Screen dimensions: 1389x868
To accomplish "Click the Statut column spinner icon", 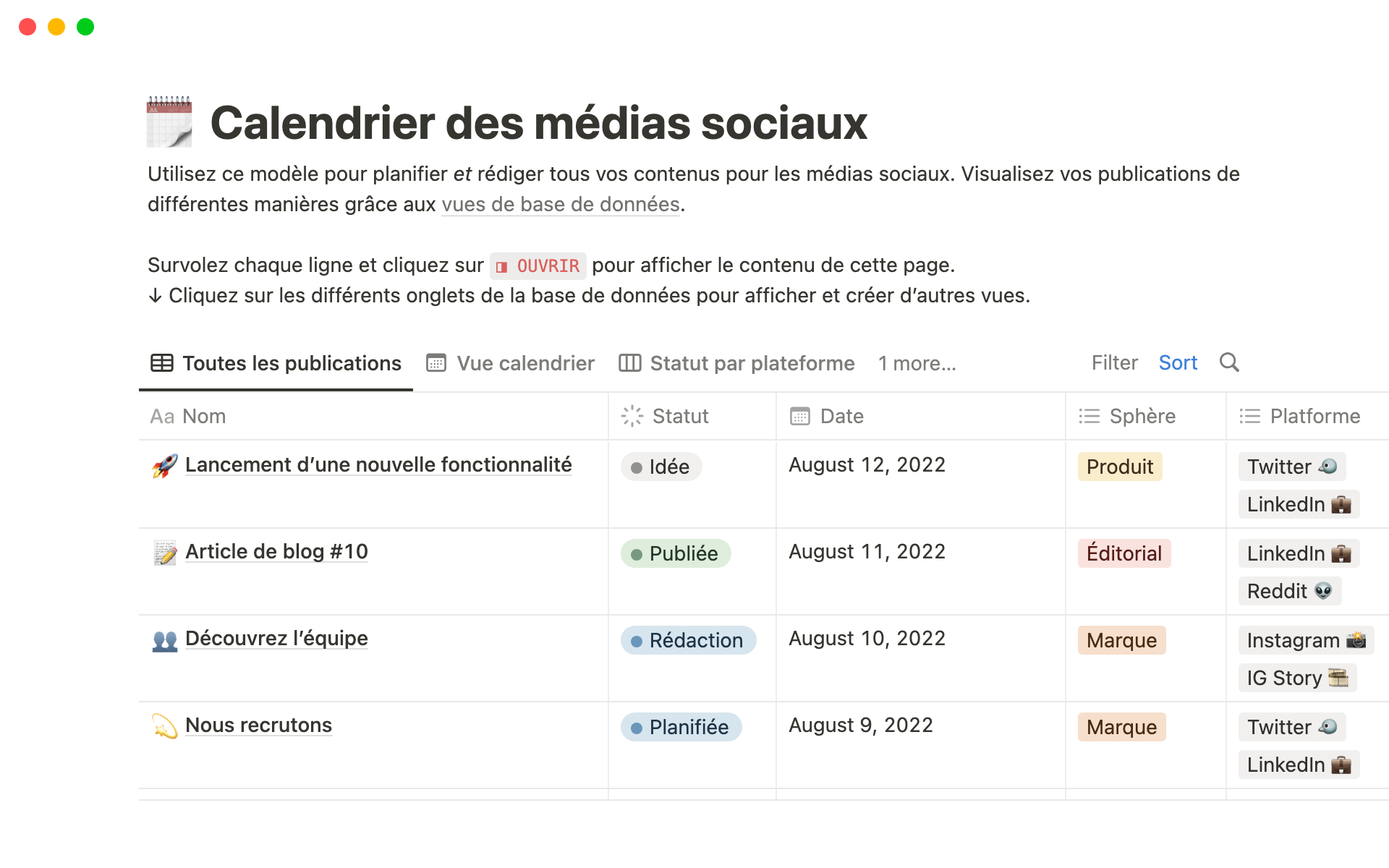I will (632, 416).
